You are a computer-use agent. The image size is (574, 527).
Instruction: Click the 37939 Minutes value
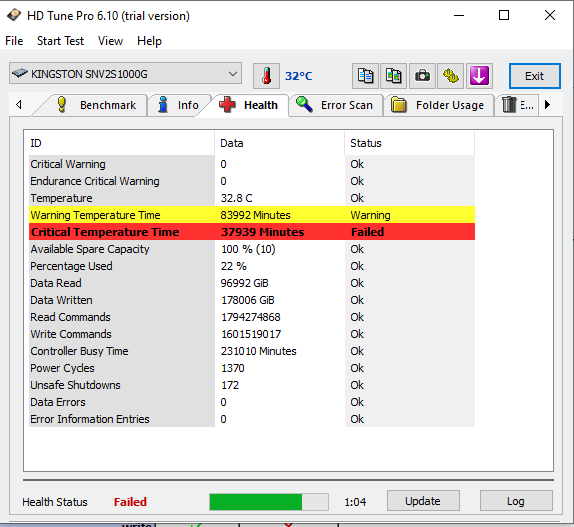point(262,232)
